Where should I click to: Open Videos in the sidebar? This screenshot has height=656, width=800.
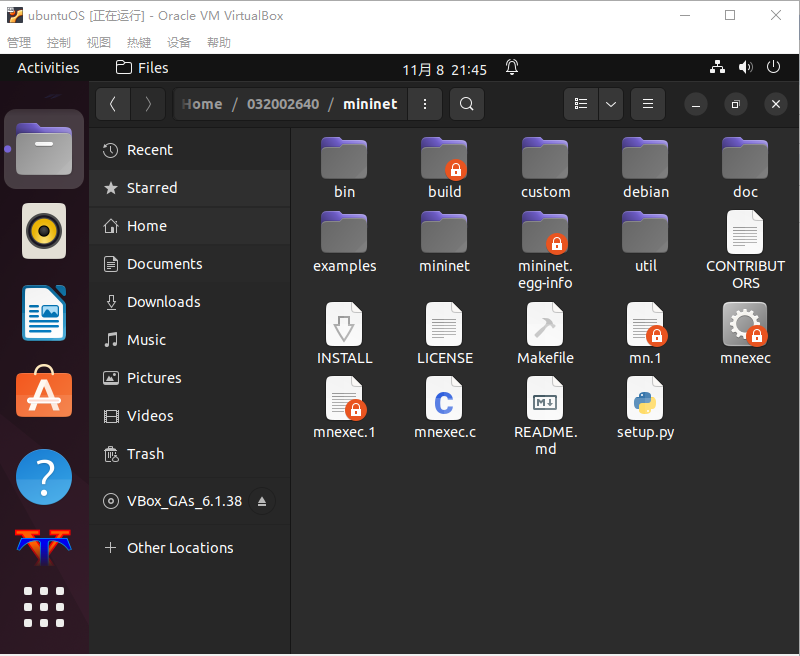coord(190,416)
